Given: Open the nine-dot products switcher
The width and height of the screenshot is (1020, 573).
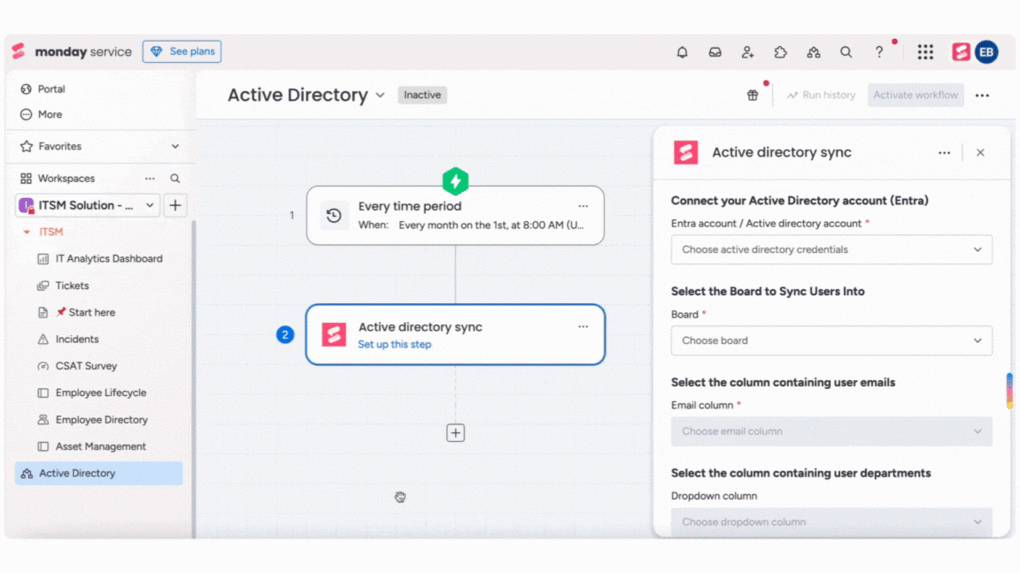Looking at the screenshot, I should 925,52.
